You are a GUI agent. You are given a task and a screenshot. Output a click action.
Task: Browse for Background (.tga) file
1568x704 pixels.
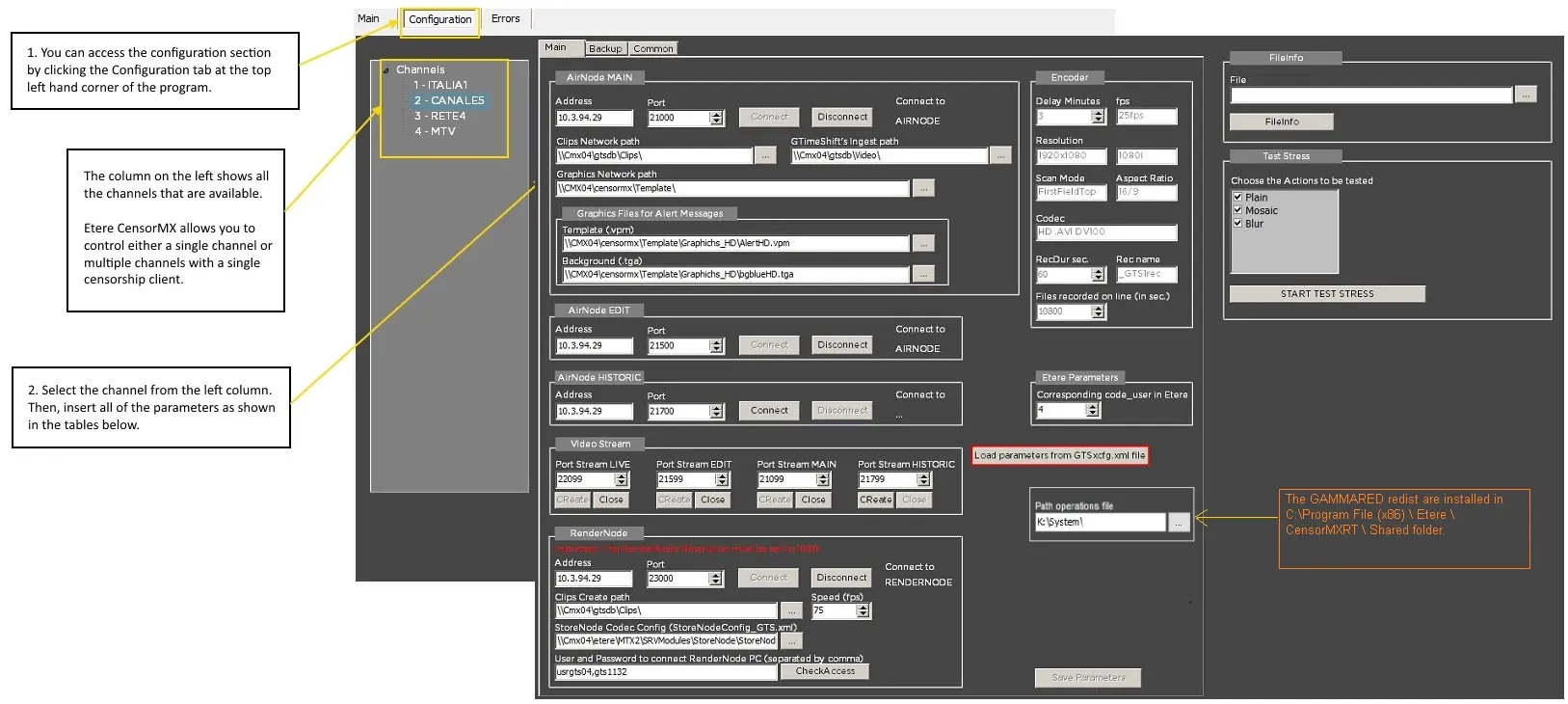click(922, 275)
